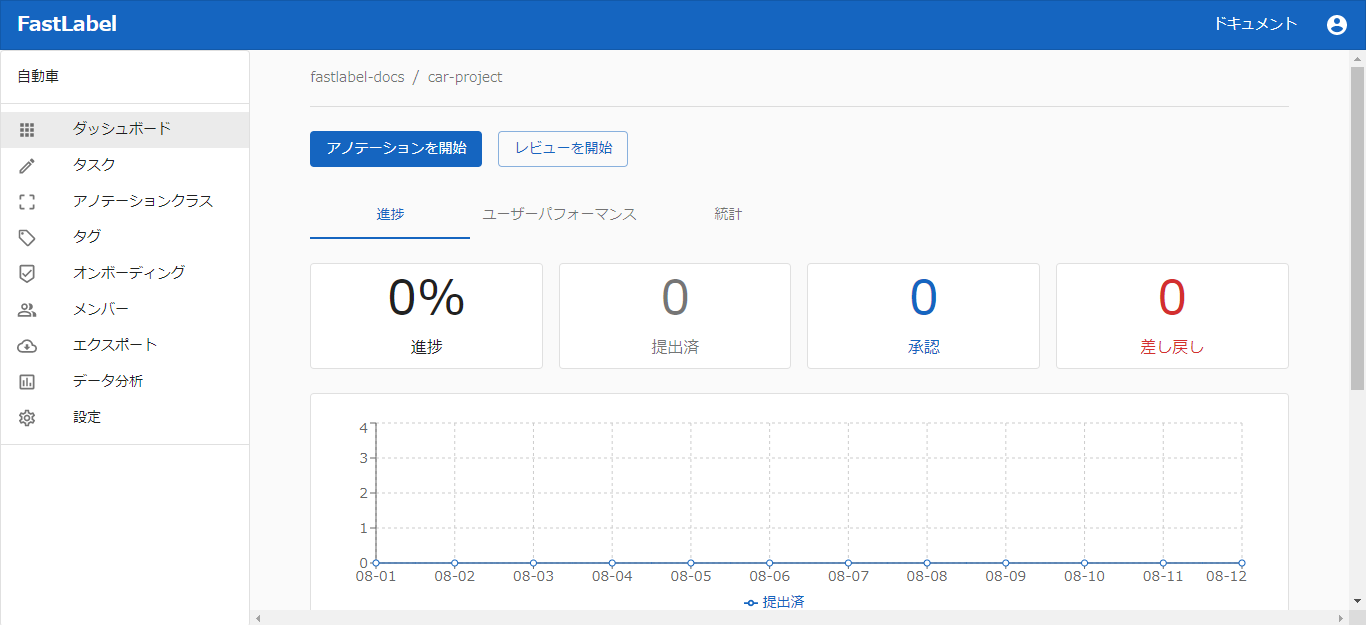Click the chart icon beside データ分析
The height and width of the screenshot is (625, 1366).
pyautogui.click(x=27, y=382)
